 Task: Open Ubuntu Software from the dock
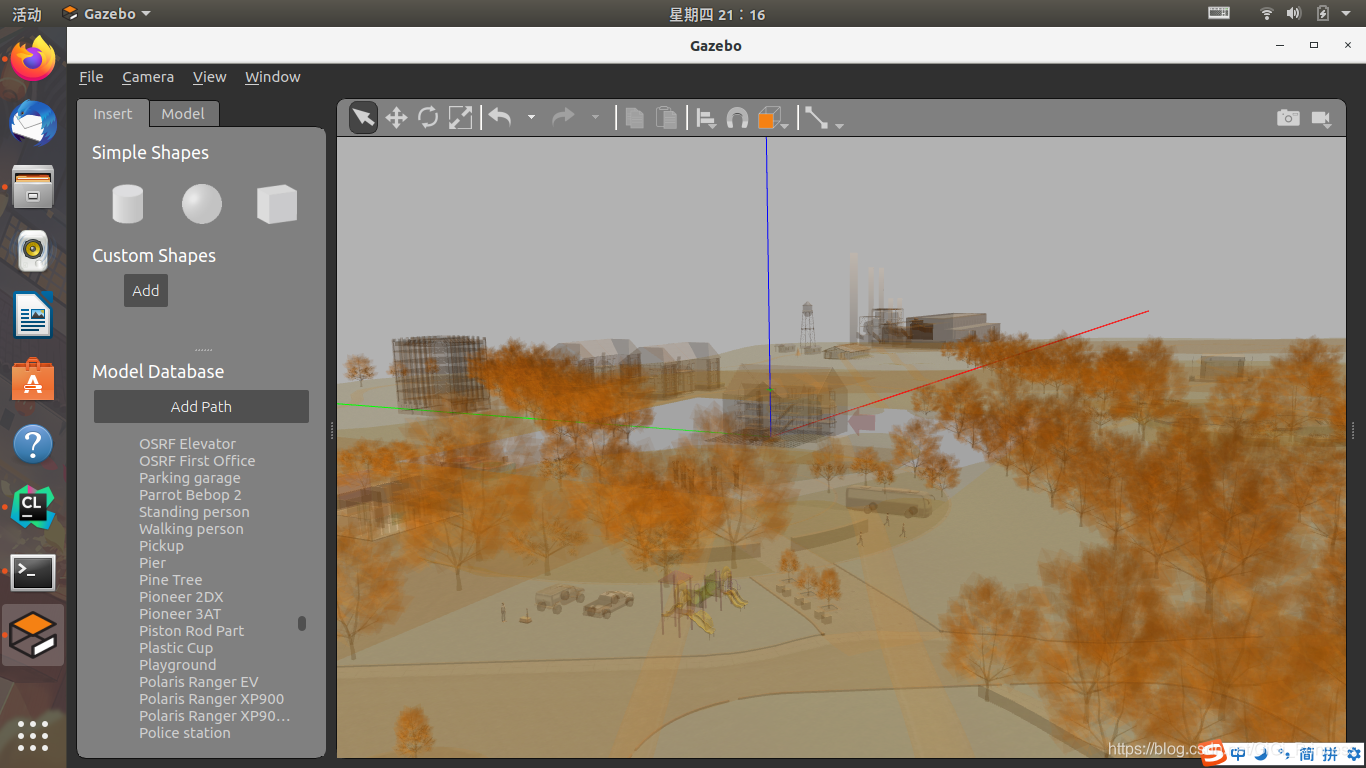click(x=33, y=380)
